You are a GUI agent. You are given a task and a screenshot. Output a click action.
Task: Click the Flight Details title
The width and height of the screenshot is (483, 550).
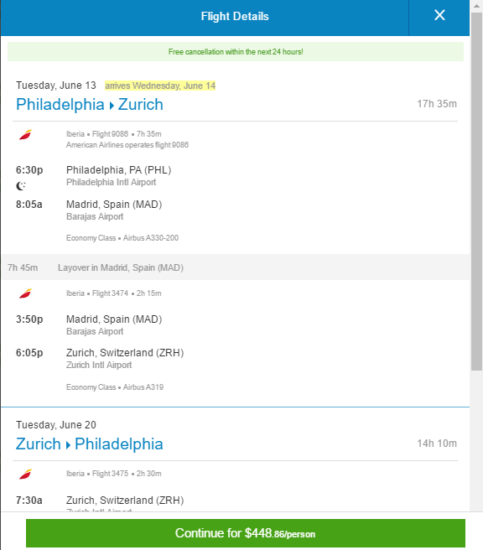[x=235, y=16]
